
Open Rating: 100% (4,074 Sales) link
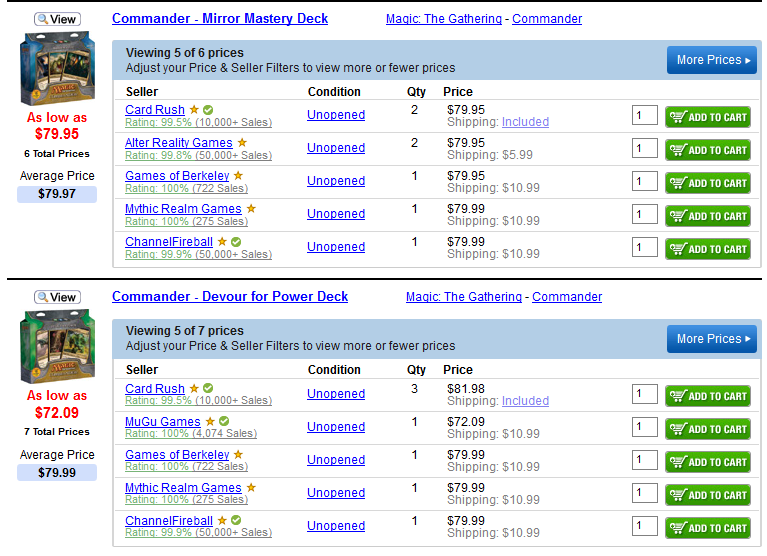pos(191,433)
